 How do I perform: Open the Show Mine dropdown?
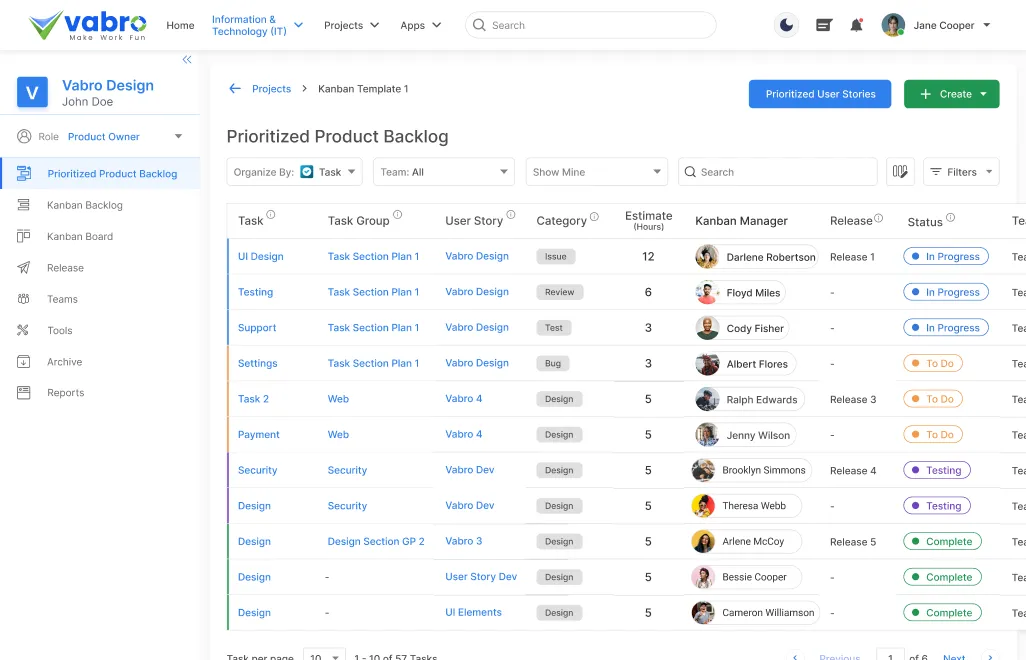[x=596, y=171]
